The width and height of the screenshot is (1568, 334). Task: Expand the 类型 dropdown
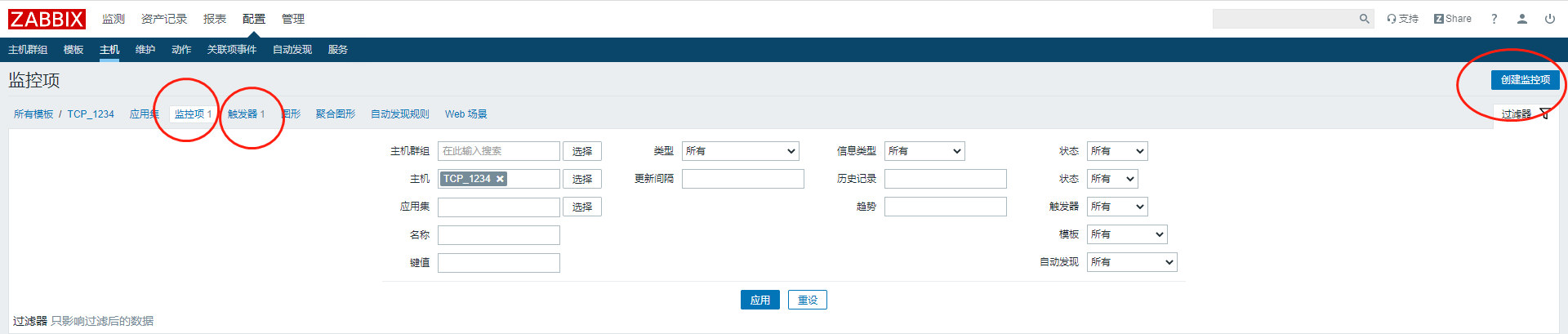click(740, 151)
